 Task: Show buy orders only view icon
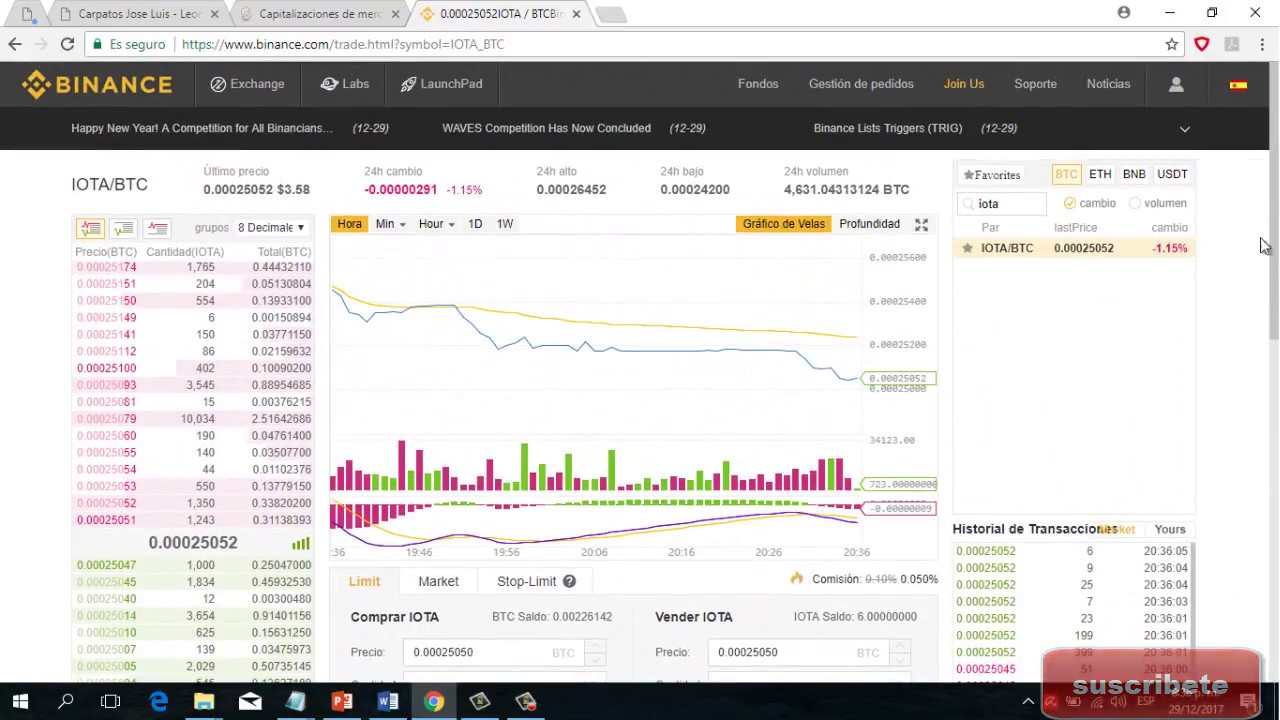(x=123, y=228)
